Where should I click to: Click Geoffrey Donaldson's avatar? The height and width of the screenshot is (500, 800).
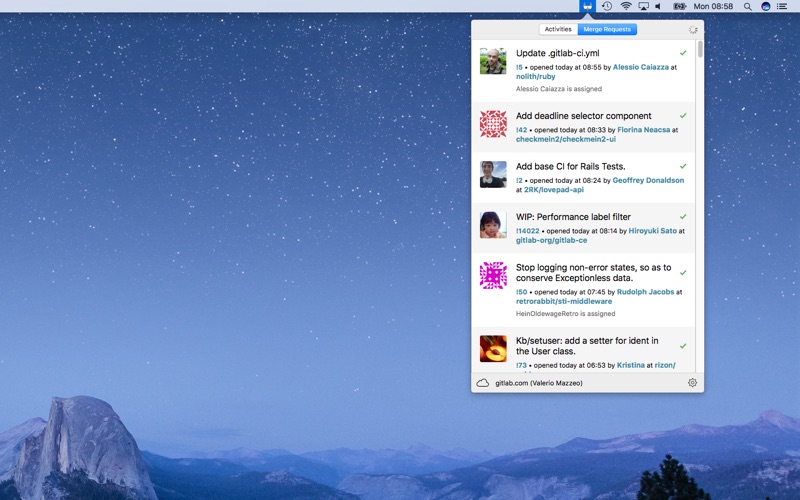pos(493,174)
